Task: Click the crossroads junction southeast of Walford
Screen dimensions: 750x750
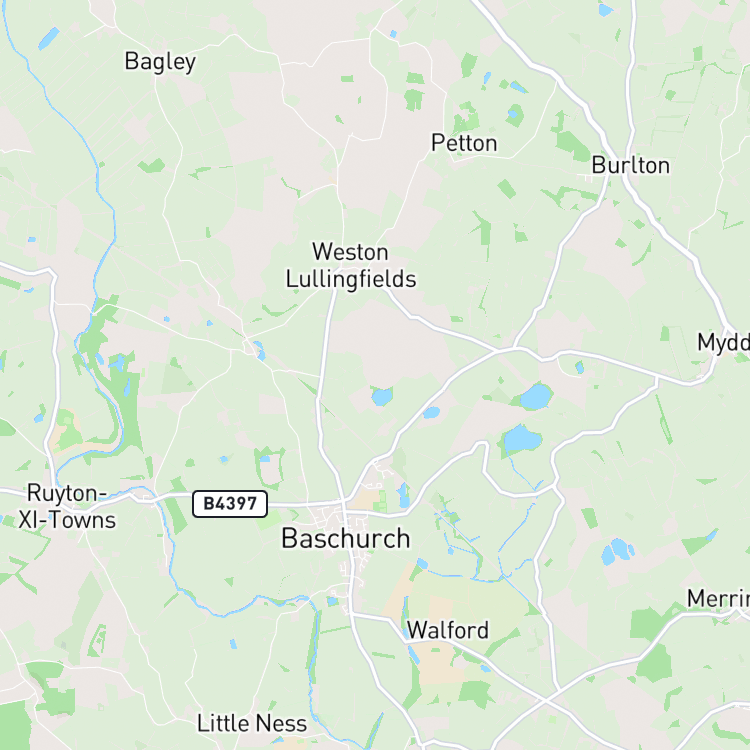Action: point(546,700)
